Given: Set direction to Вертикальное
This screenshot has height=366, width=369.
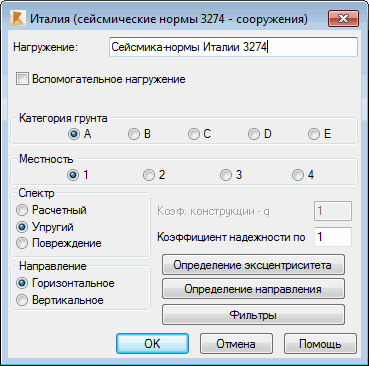Looking at the screenshot, I should (22, 300).
